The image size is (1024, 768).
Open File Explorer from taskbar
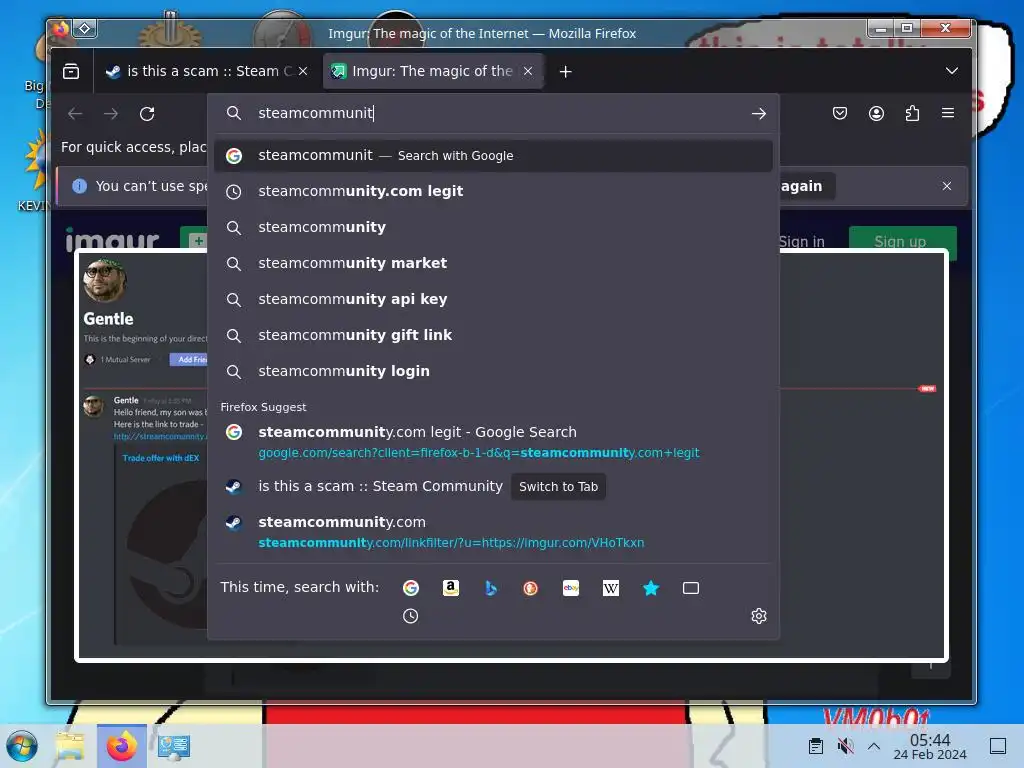click(x=70, y=746)
